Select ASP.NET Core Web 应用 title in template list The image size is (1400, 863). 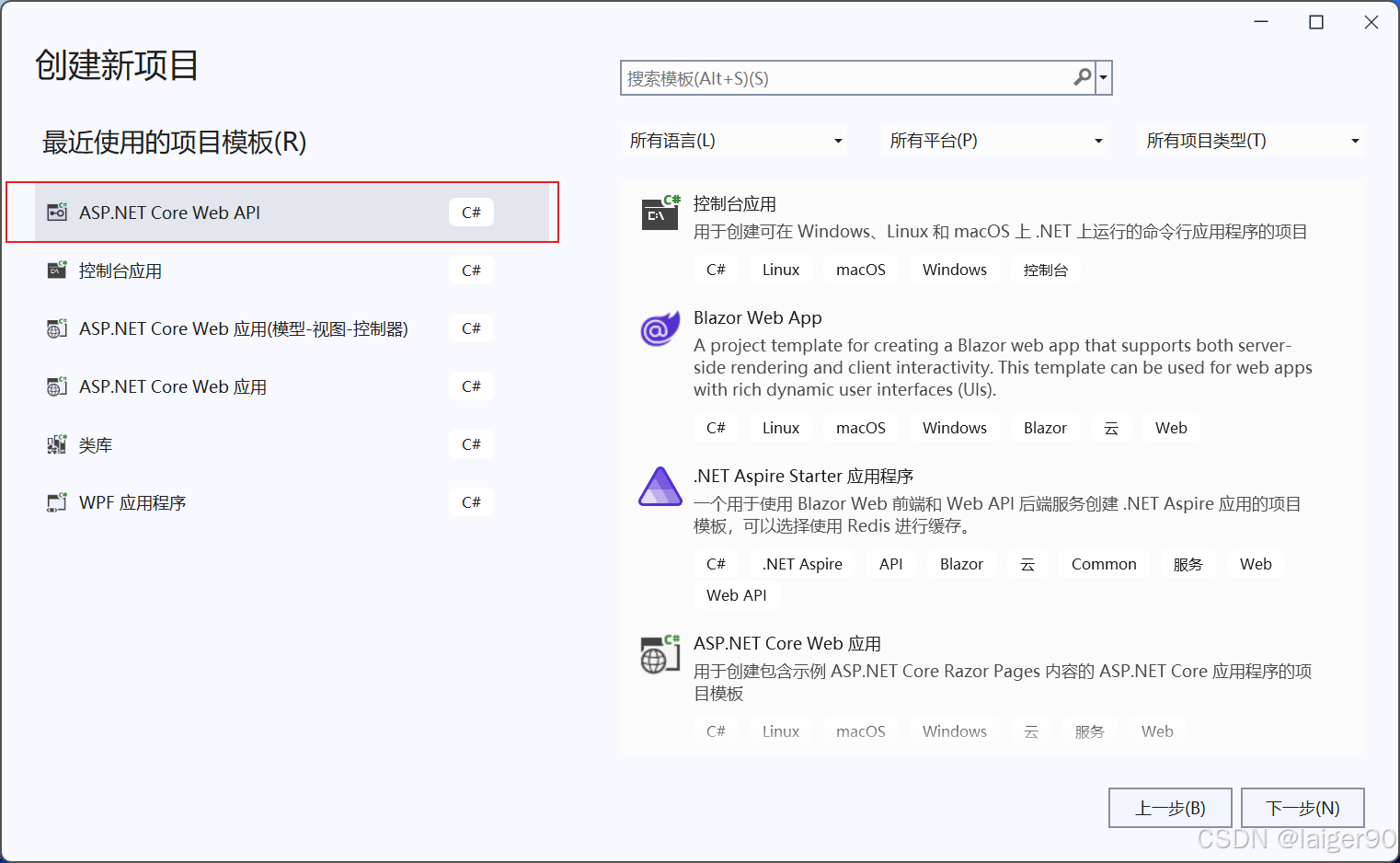click(787, 643)
